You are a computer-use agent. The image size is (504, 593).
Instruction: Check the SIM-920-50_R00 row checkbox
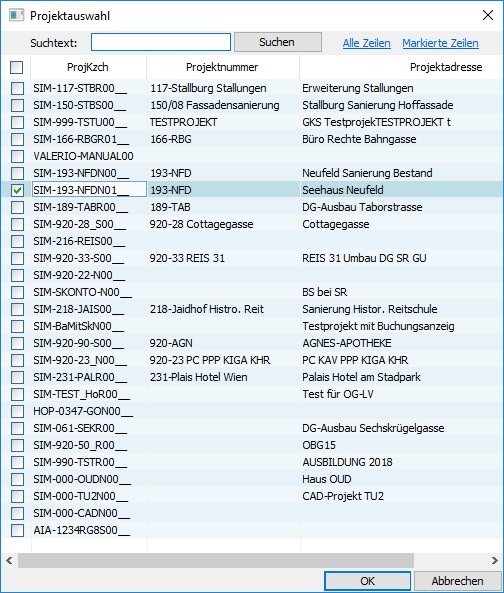[x=17, y=445]
